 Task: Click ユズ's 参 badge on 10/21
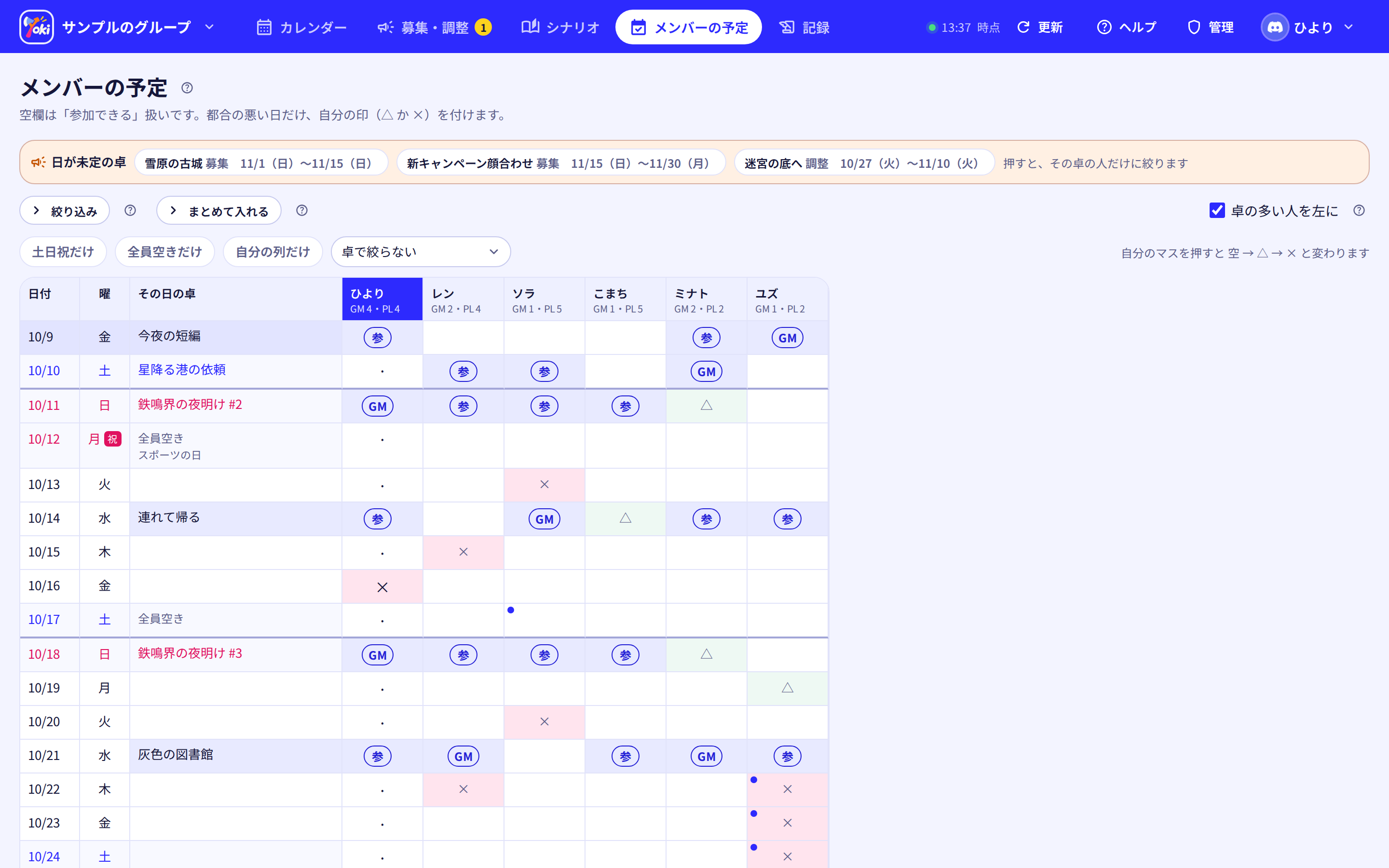pos(788,756)
